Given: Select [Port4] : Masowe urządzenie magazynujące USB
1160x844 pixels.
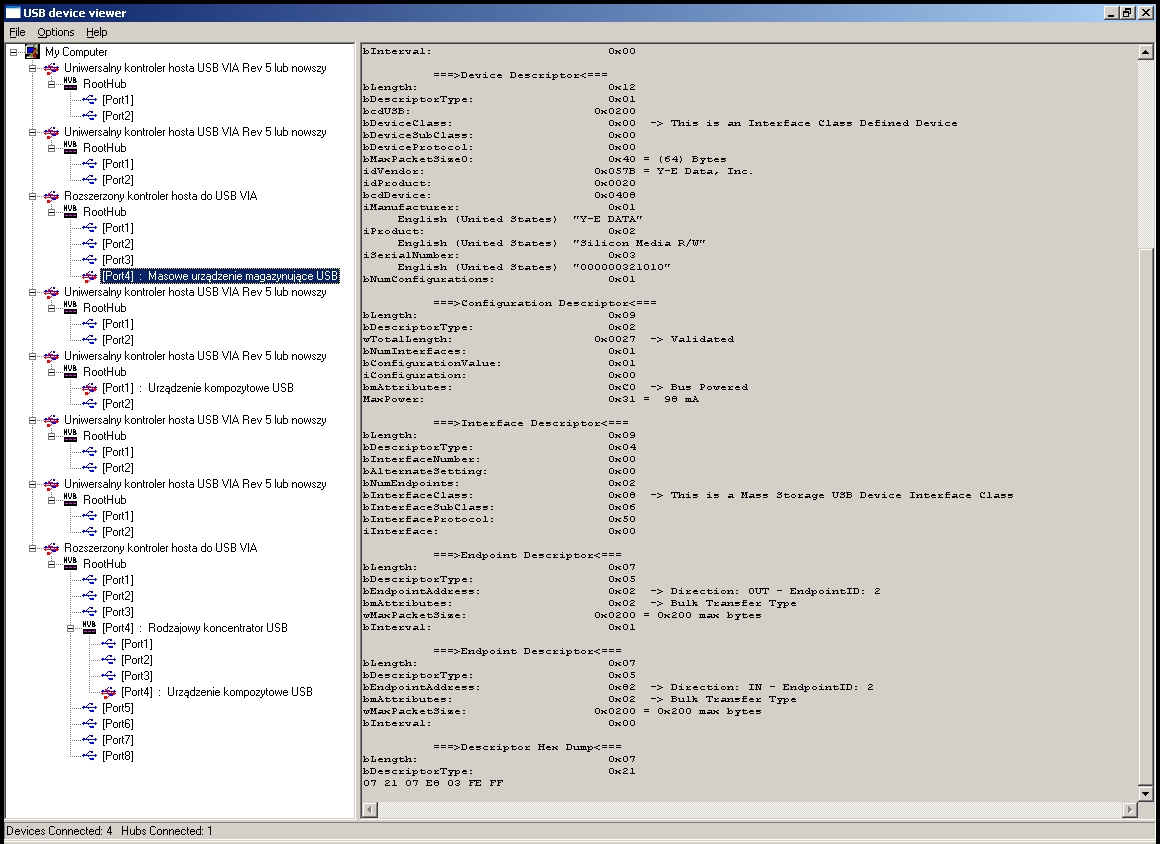Looking at the screenshot, I should click(220, 276).
